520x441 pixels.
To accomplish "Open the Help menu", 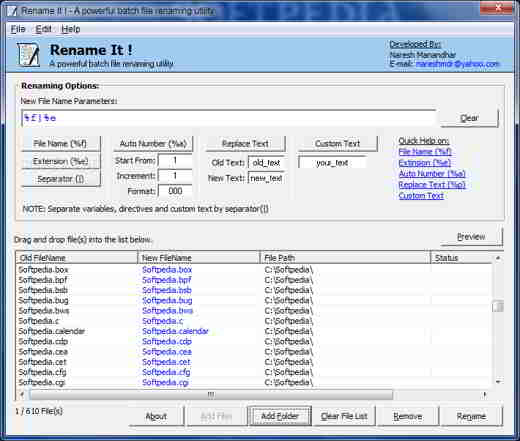I will point(71,29).
